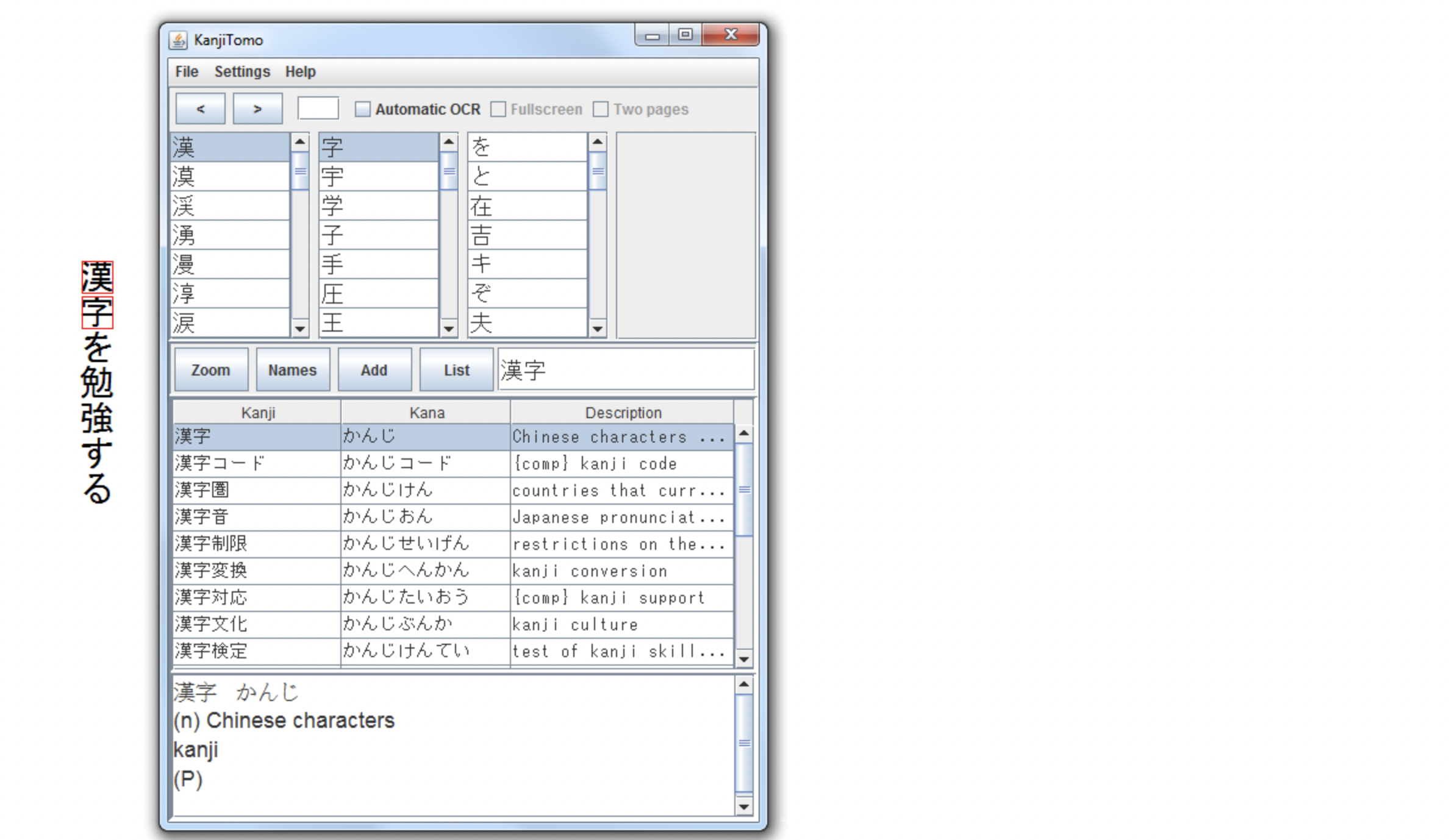Go to next page with > button
The width and height of the screenshot is (1449, 840).
coord(257,109)
